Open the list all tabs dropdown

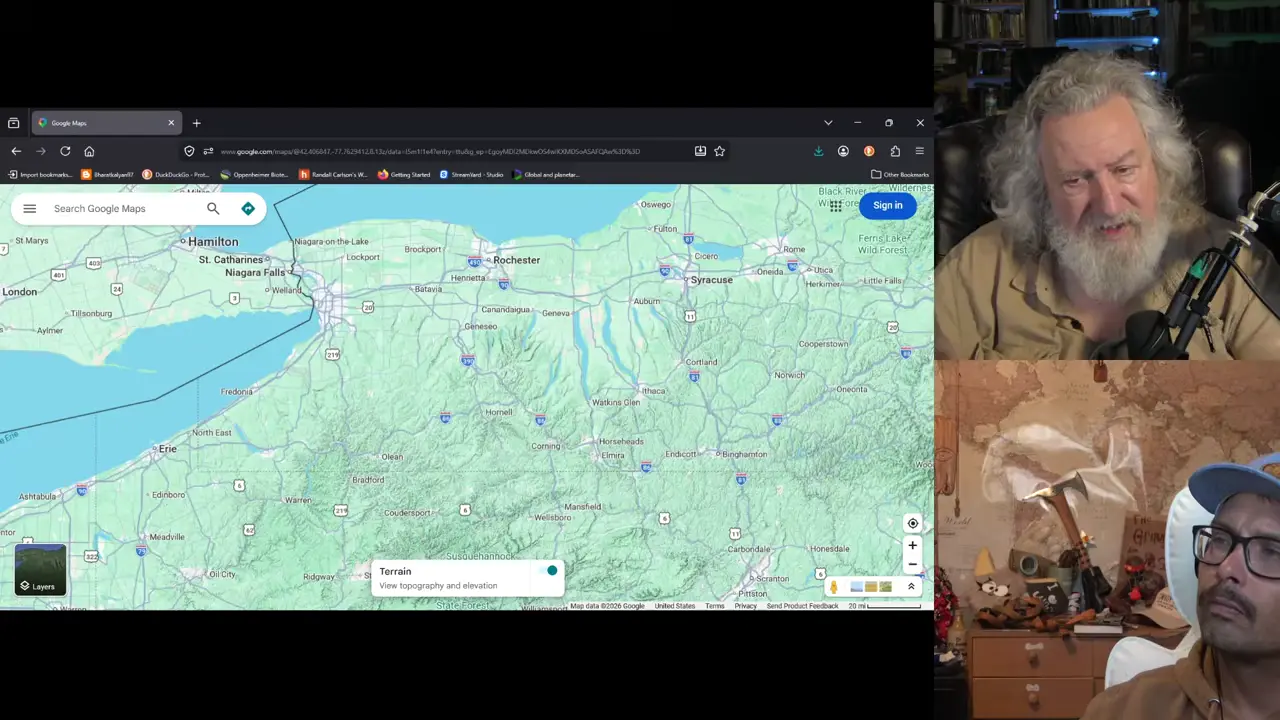(x=828, y=123)
